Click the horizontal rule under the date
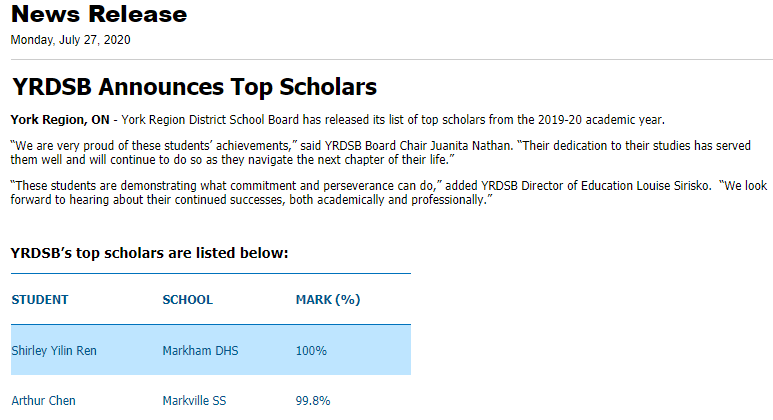Viewport: 773px width, 420px height. (392, 60)
